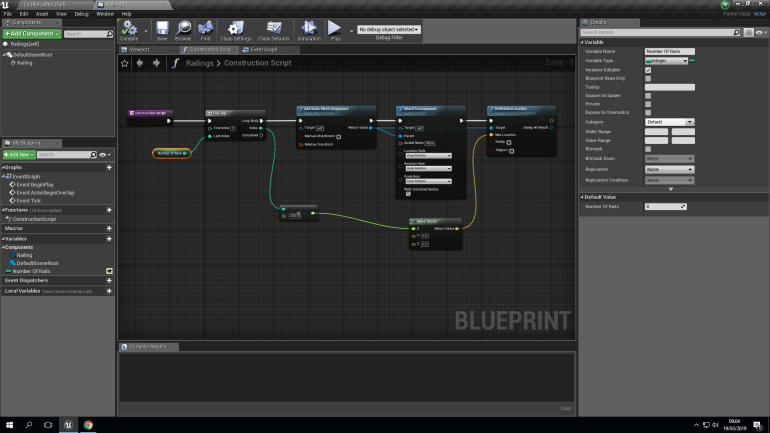This screenshot has height=433, width=770.
Task: Open Play options dropdown arrow
Action: (x=351, y=31)
